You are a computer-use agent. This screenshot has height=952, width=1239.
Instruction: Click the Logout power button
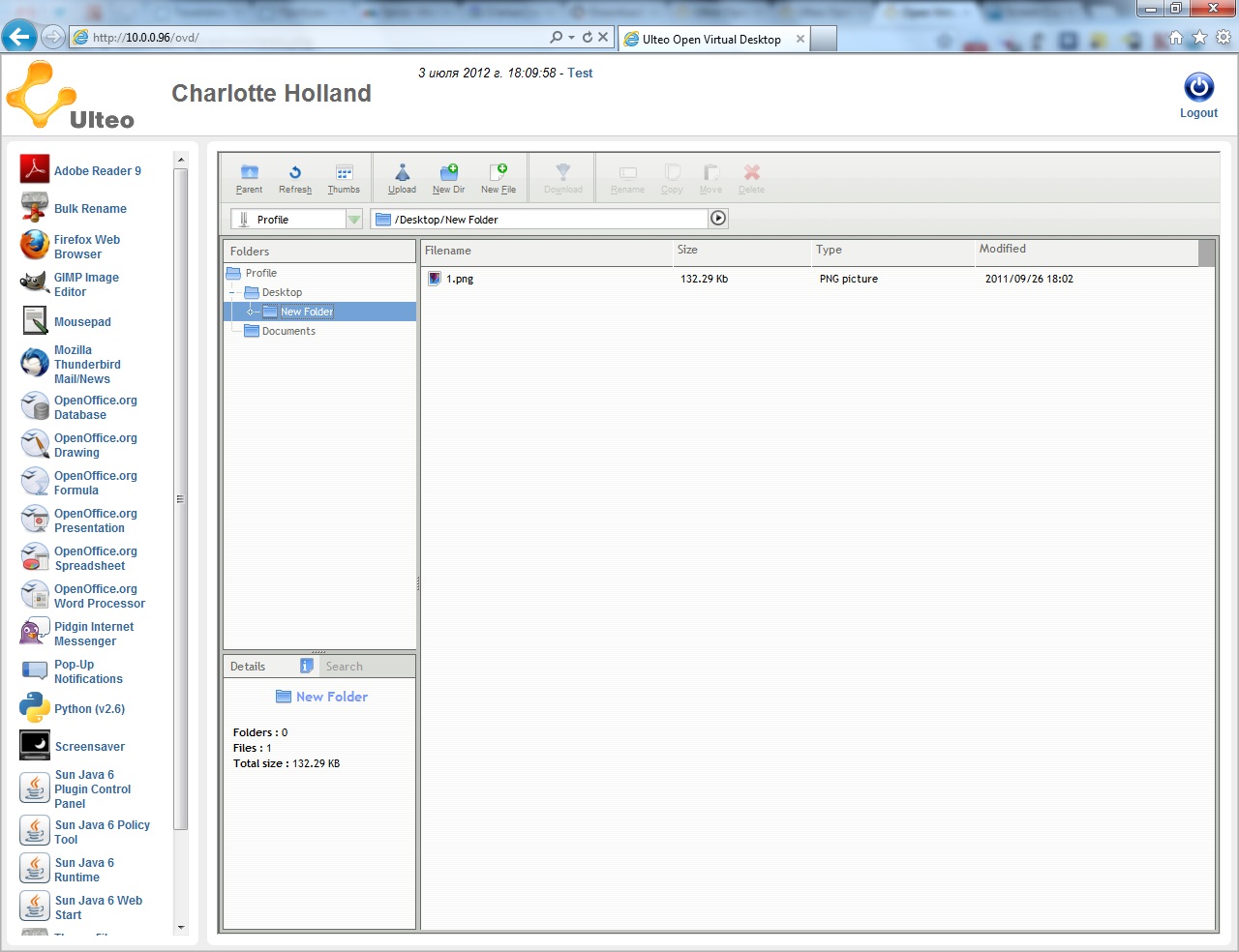coord(1198,88)
